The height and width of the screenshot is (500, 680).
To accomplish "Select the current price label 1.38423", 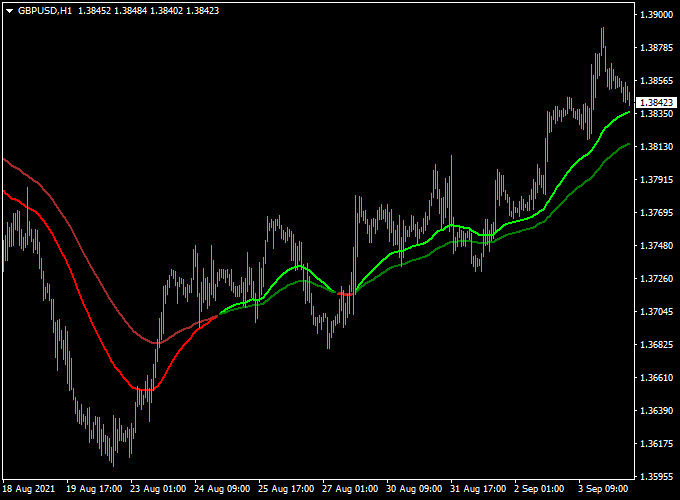I will tap(657, 102).
